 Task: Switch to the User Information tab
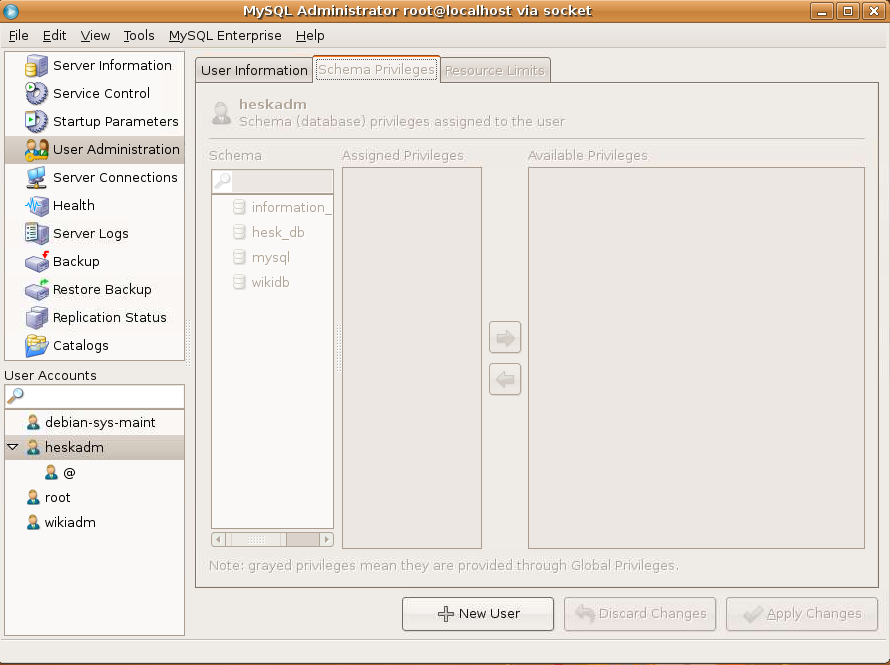[254, 70]
